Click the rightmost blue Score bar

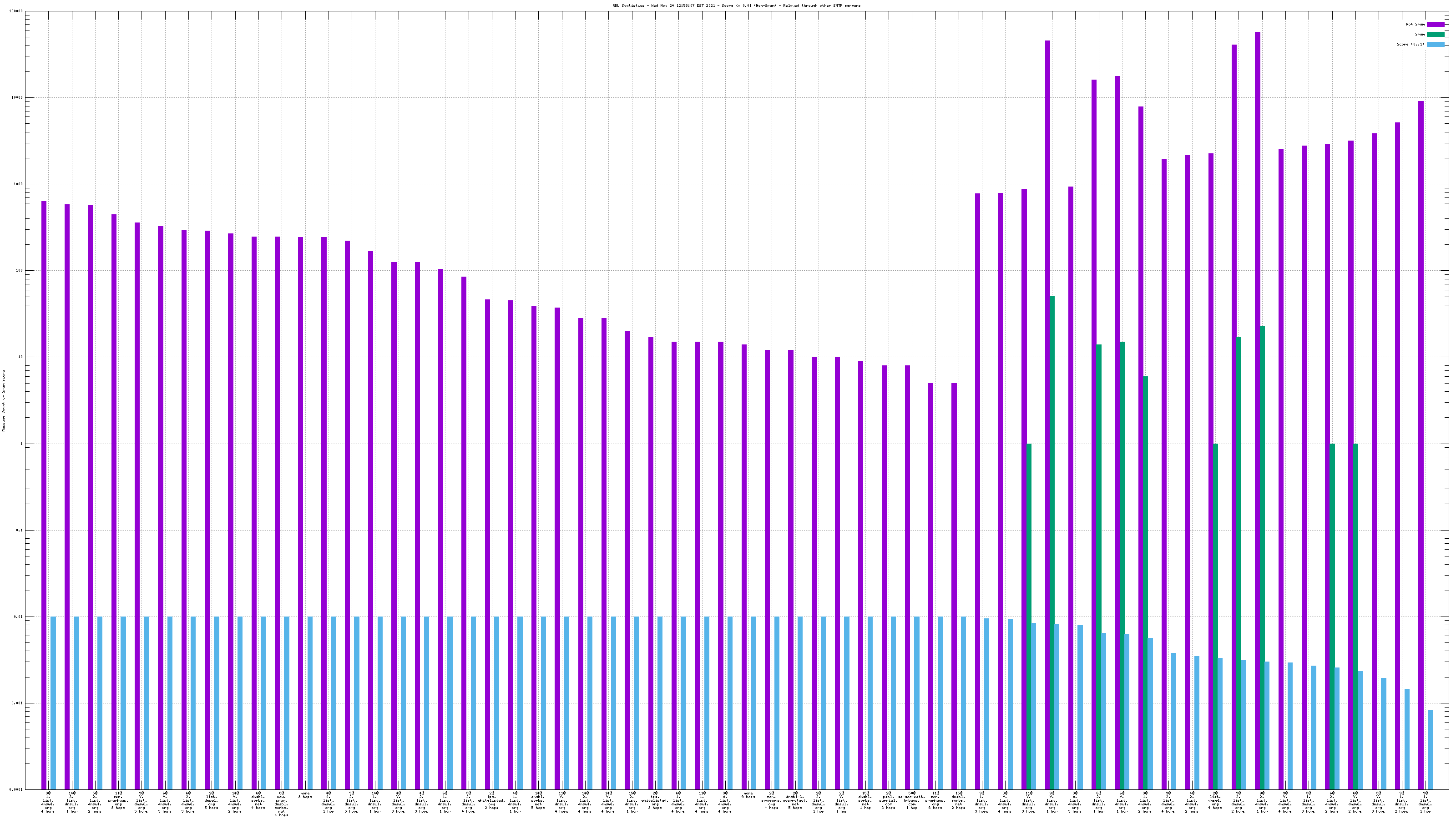(x=1430, y=749)
